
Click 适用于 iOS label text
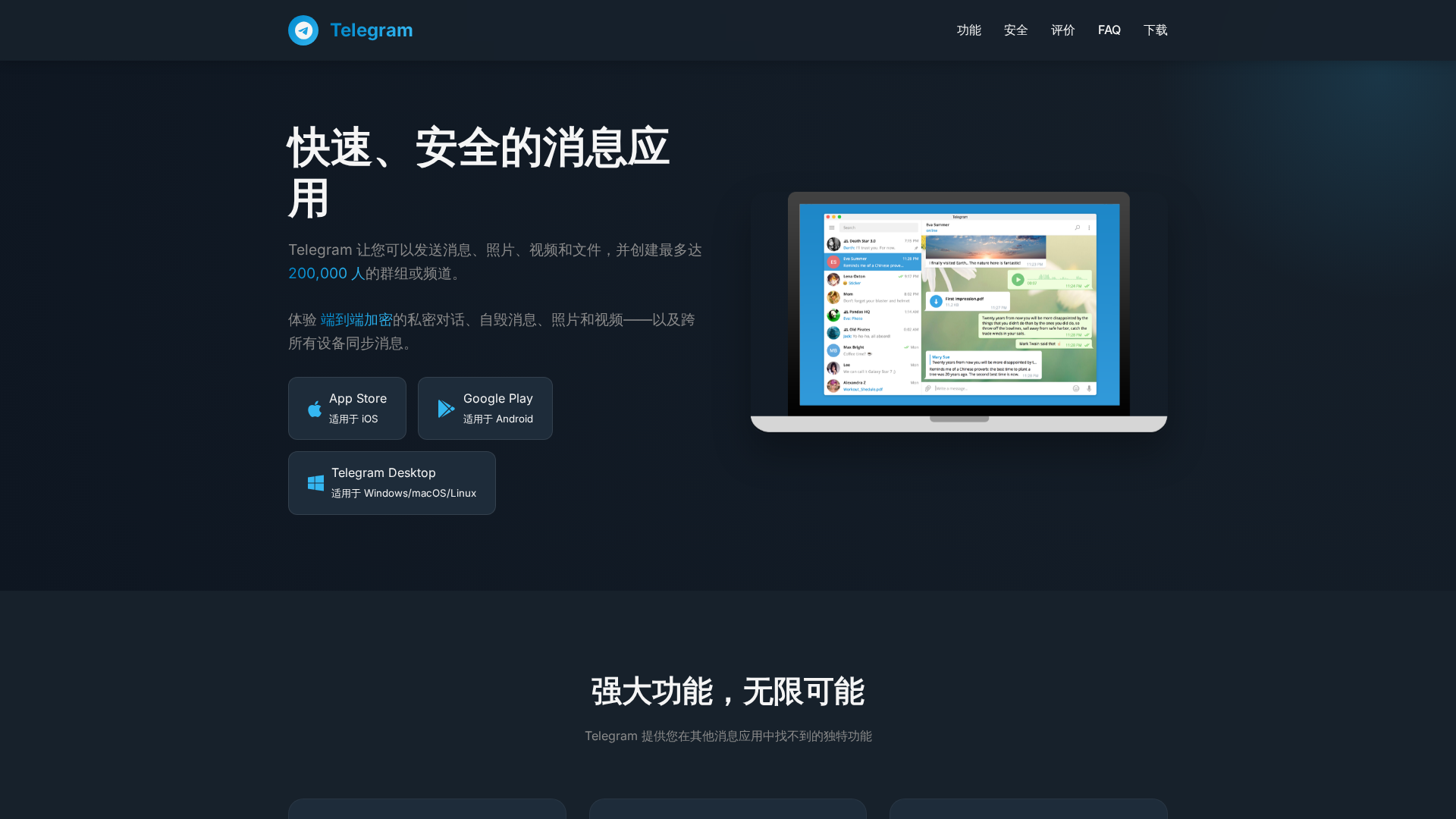click(x=353, y=419)
